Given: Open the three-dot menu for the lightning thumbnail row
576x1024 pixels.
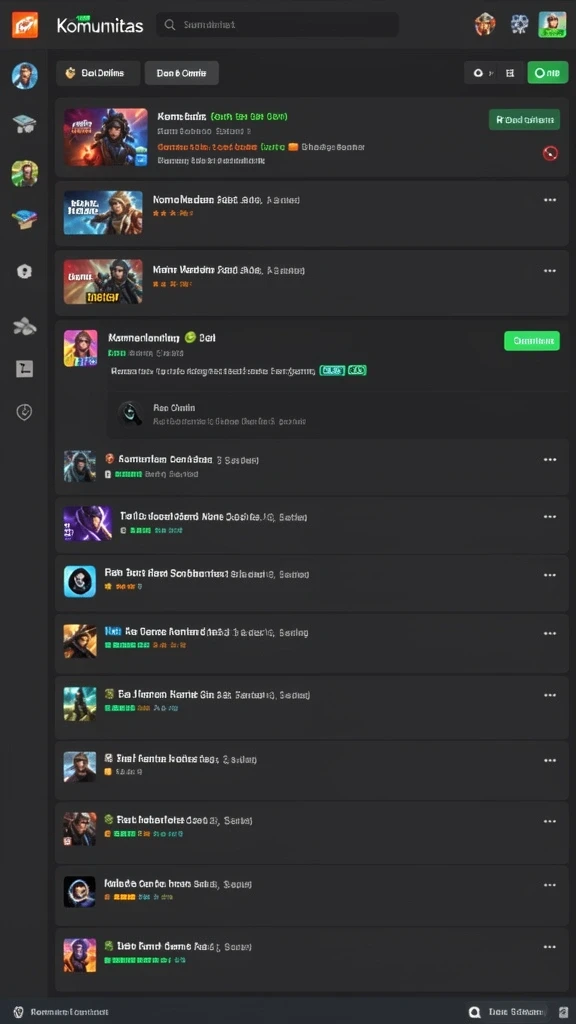Looking at the screenshot, I should [550, 200].
